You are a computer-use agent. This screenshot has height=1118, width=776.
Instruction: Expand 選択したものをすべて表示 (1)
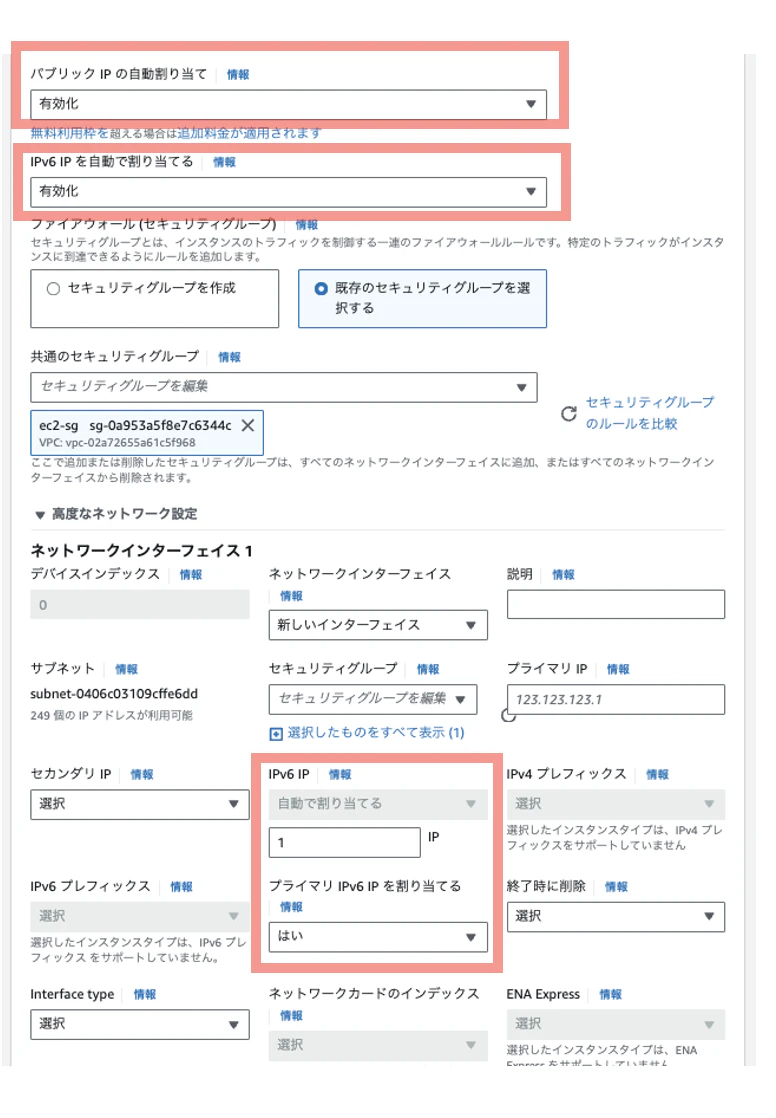coord(367,733)
